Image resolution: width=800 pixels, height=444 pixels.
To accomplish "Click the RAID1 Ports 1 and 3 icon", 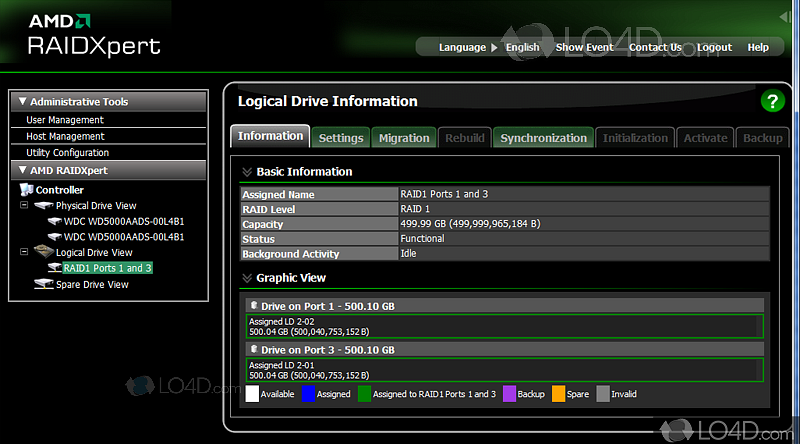I will (55, 268).
